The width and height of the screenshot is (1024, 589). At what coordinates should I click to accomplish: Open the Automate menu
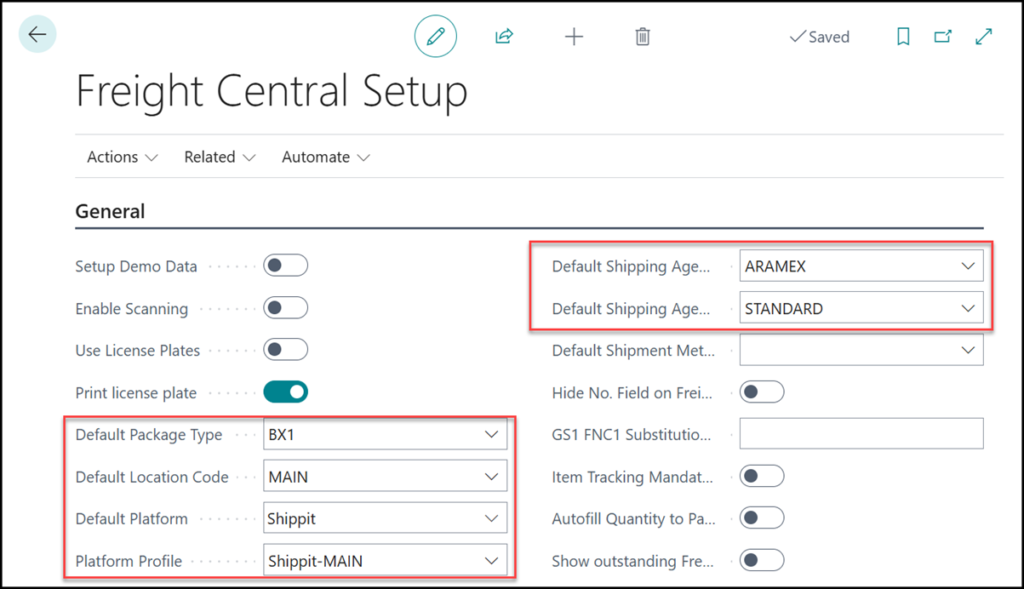pos(326,157)
